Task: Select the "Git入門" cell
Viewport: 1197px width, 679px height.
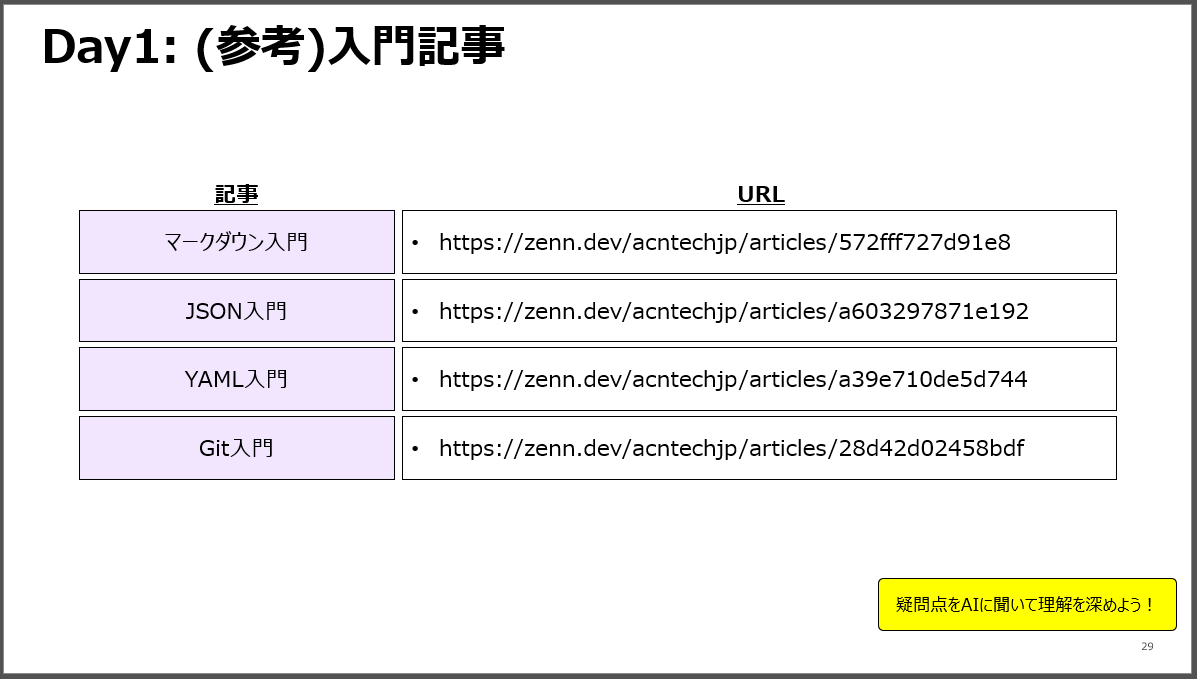Action: pos(237,448)
